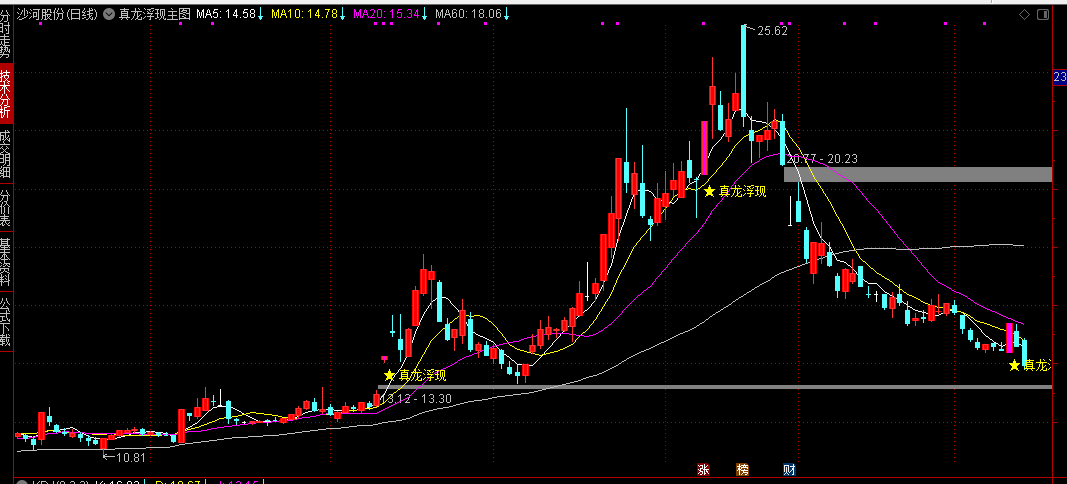Click the window layout icon beside the diamond
This screenshot has width=1067, height=484.
point(1042,14)
